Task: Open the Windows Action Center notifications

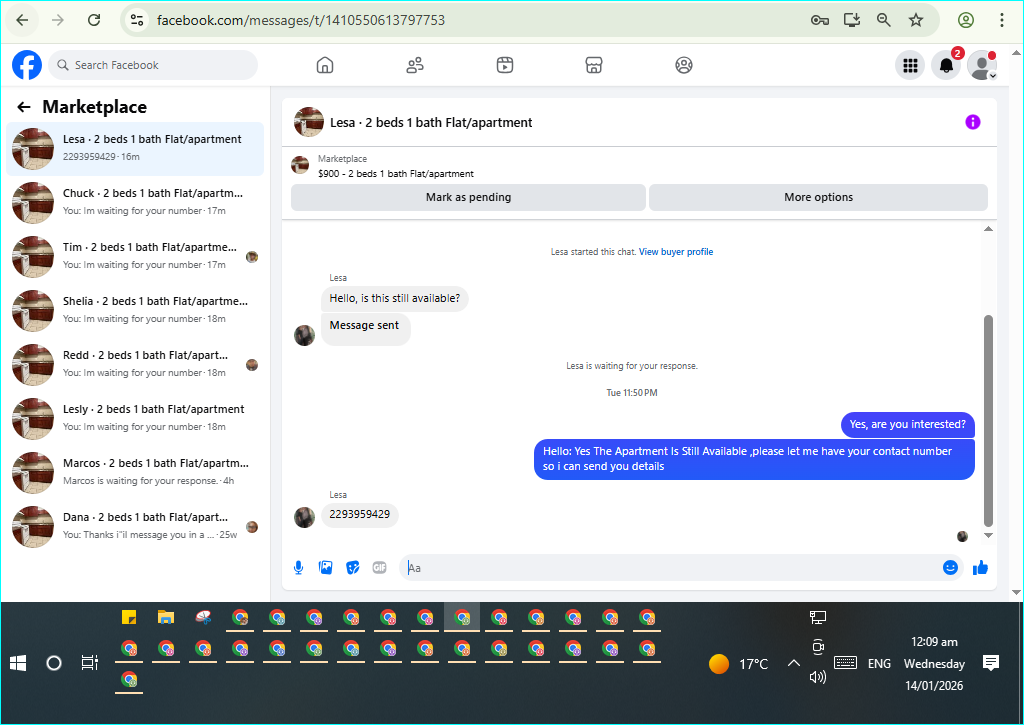Action: tap(991, 664)
